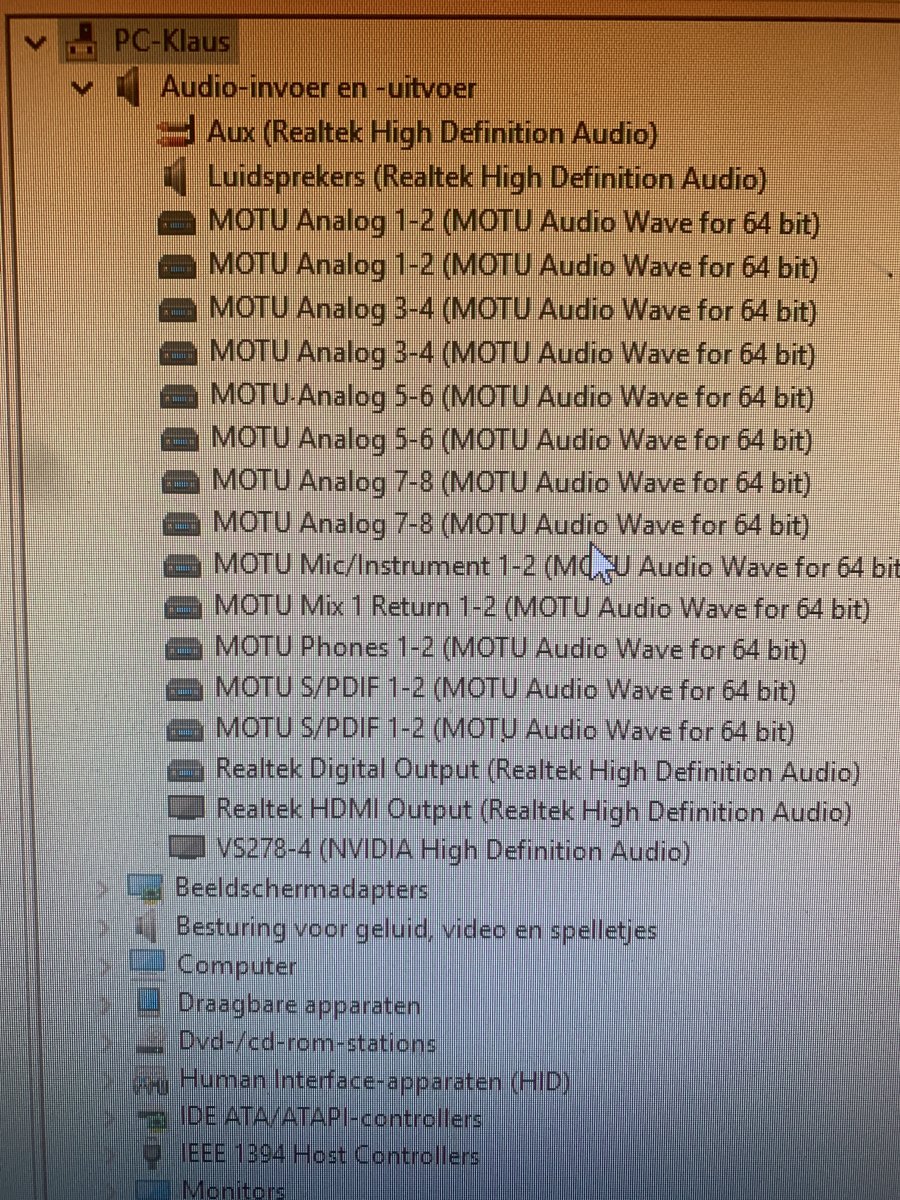This screenshot has width=900, height=1200.
Task: Select Luidsprekers (Realtek High Definition Audio)
Action: [488, 179]
